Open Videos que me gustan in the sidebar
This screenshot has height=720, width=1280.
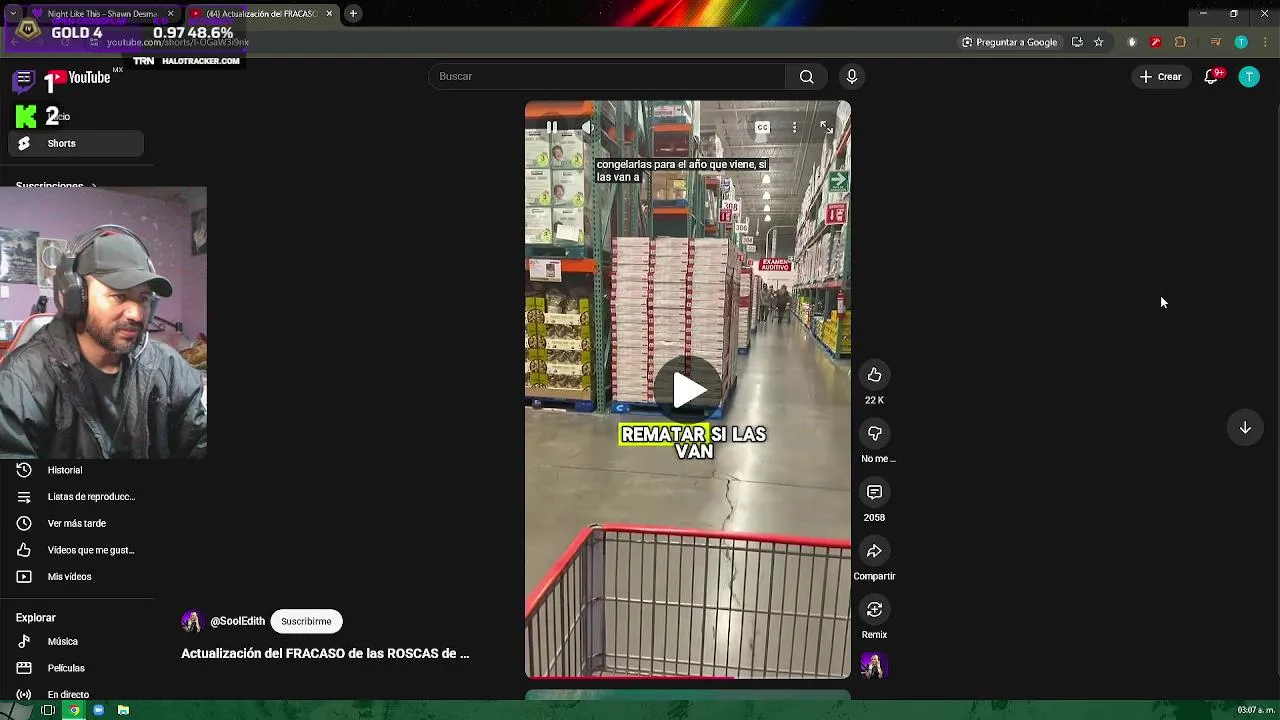tap(76, 550)
